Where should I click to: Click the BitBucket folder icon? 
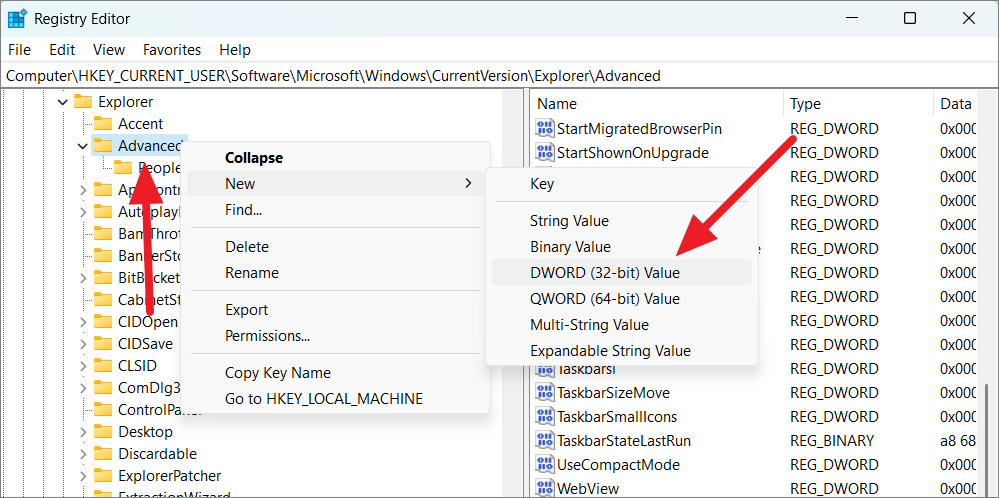click(x=103, y=278)
